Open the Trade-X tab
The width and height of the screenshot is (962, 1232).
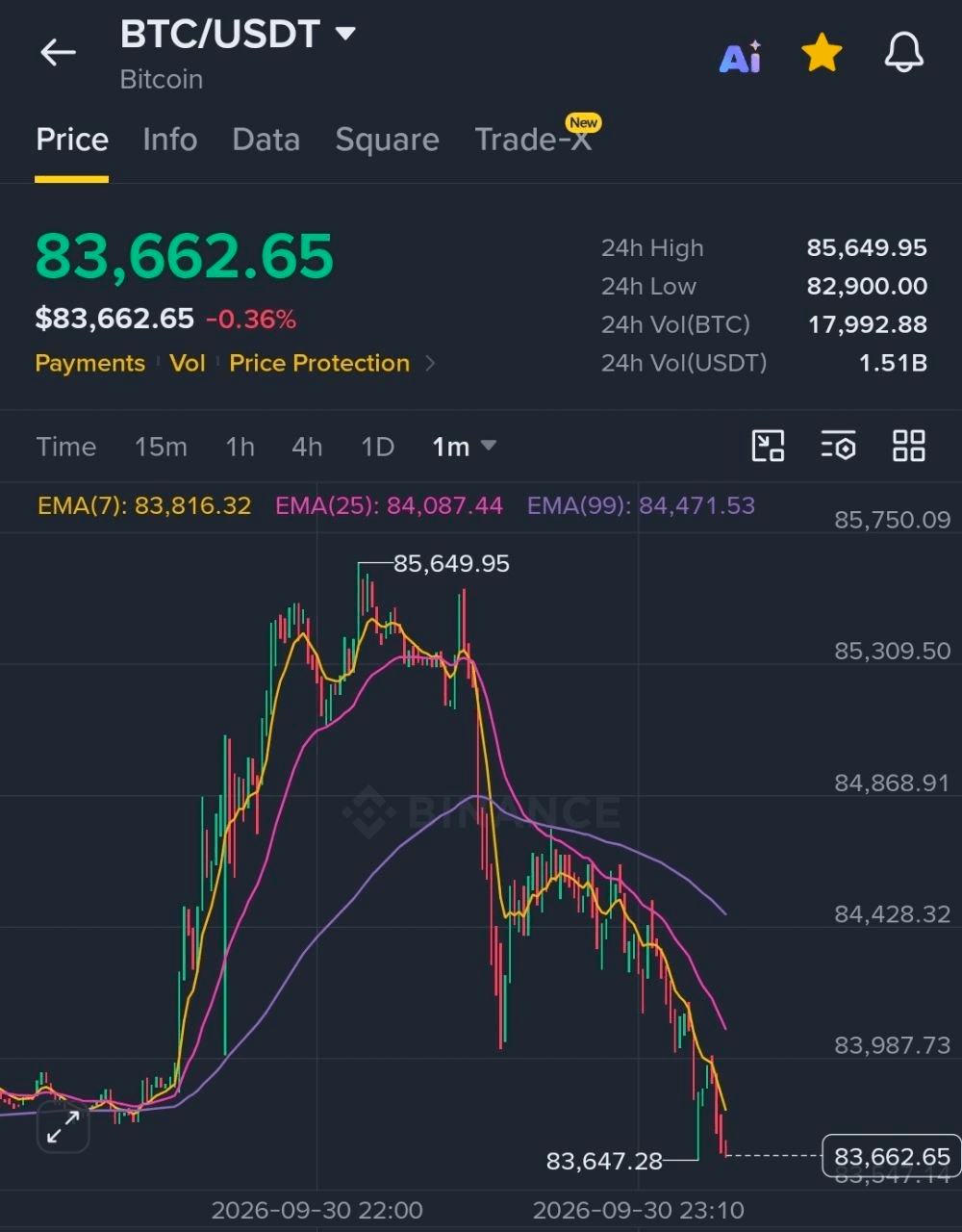(x=534, y=141)
